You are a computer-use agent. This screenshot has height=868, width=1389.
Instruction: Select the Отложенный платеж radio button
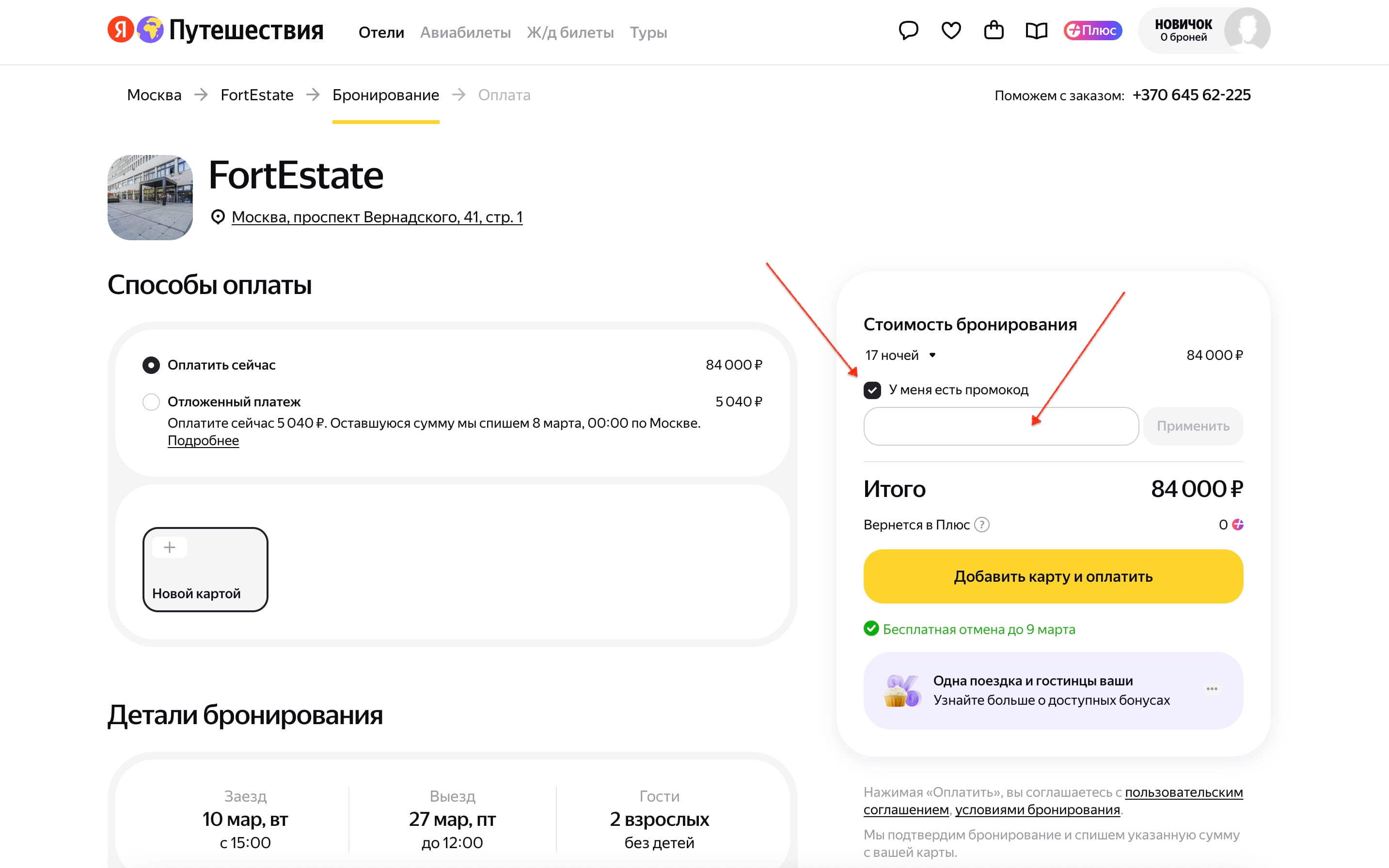pos(151,402)
